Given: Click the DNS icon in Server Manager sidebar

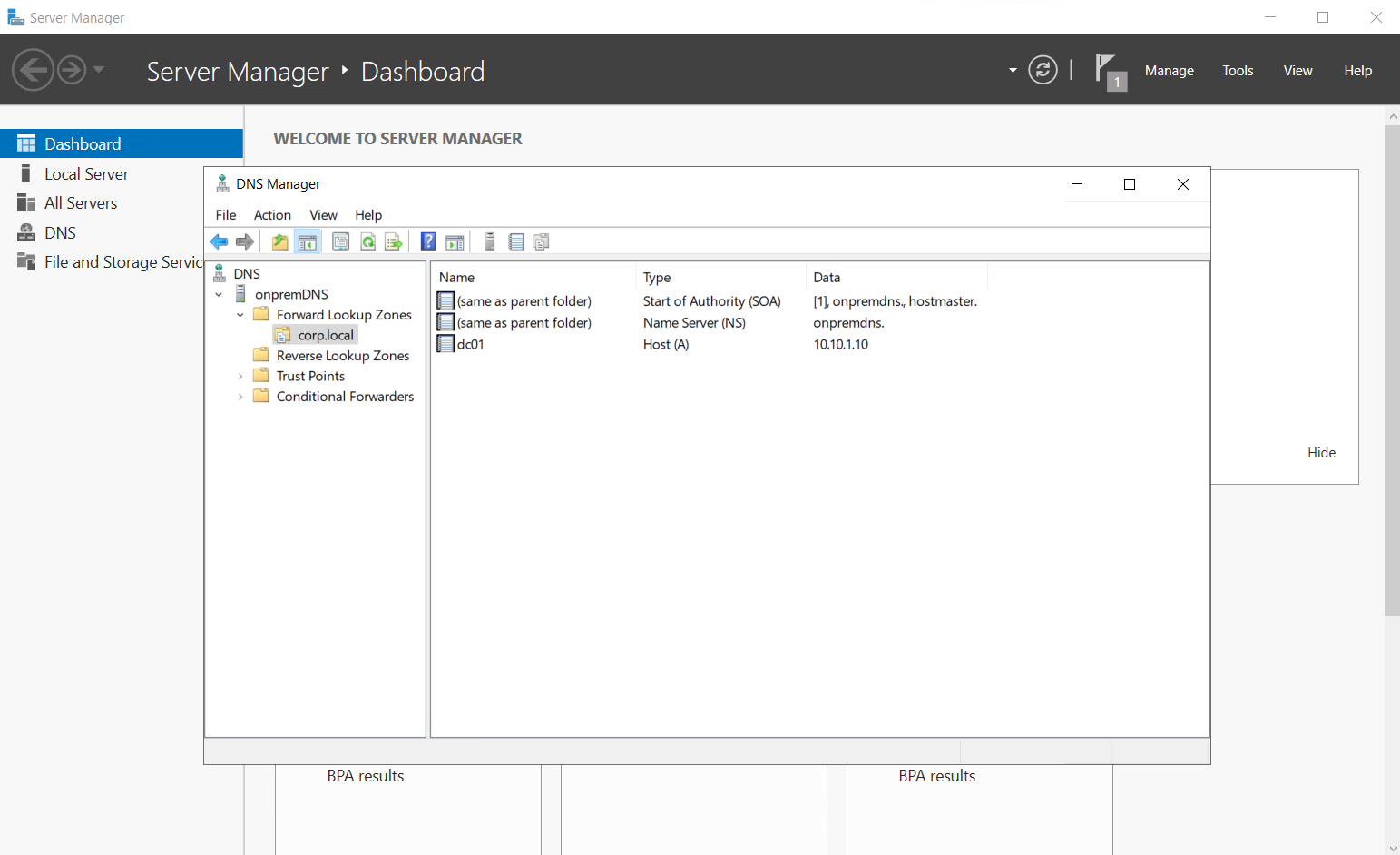Looking at the screenshot, I should tap(26, 232).
